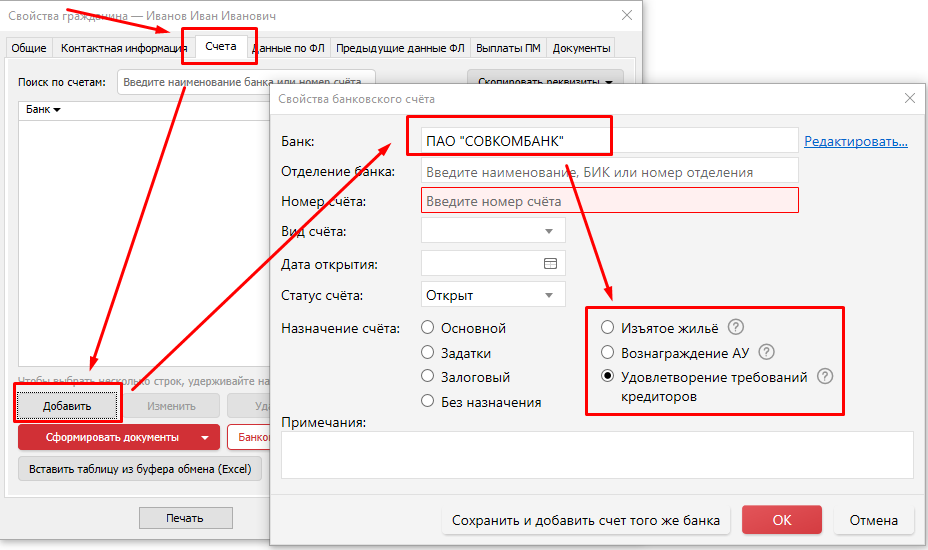The image size is (928, 550).
Task: Select Задатки account purpose
Action: click(x=427, y=352)
